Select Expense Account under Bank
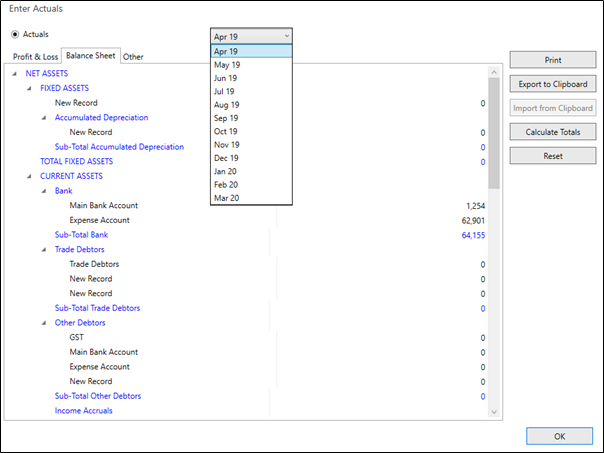 coord(99,220)
